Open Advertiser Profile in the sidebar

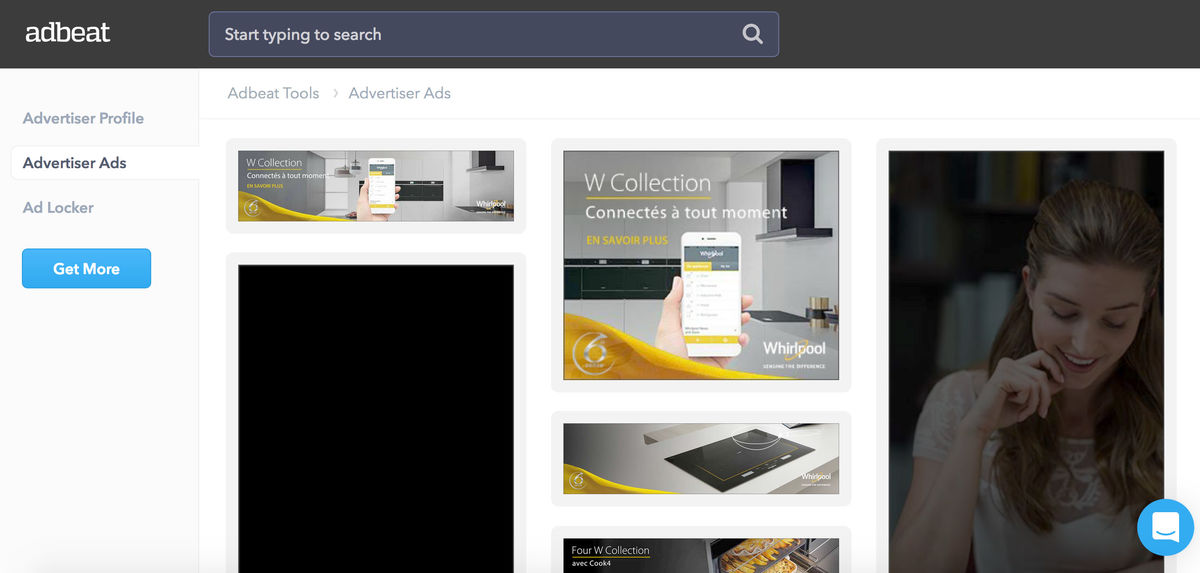click(x=83, y=118)
